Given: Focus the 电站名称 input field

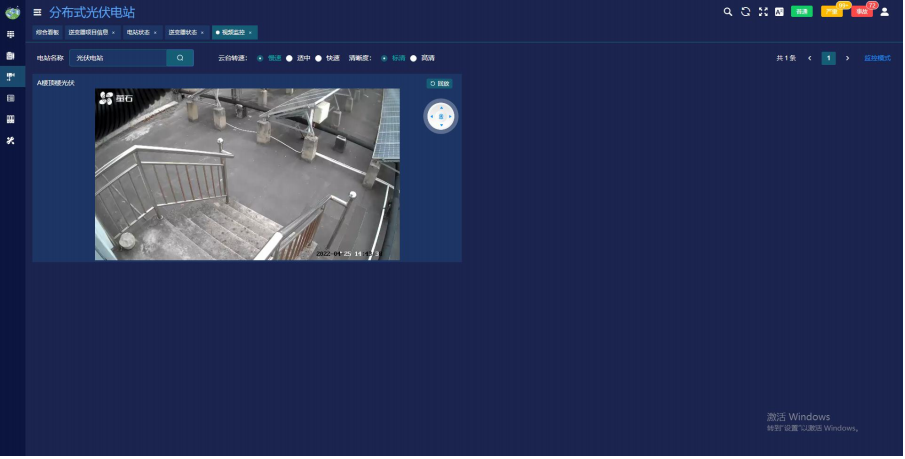Looking at the screenshot, I should point(118,58).
